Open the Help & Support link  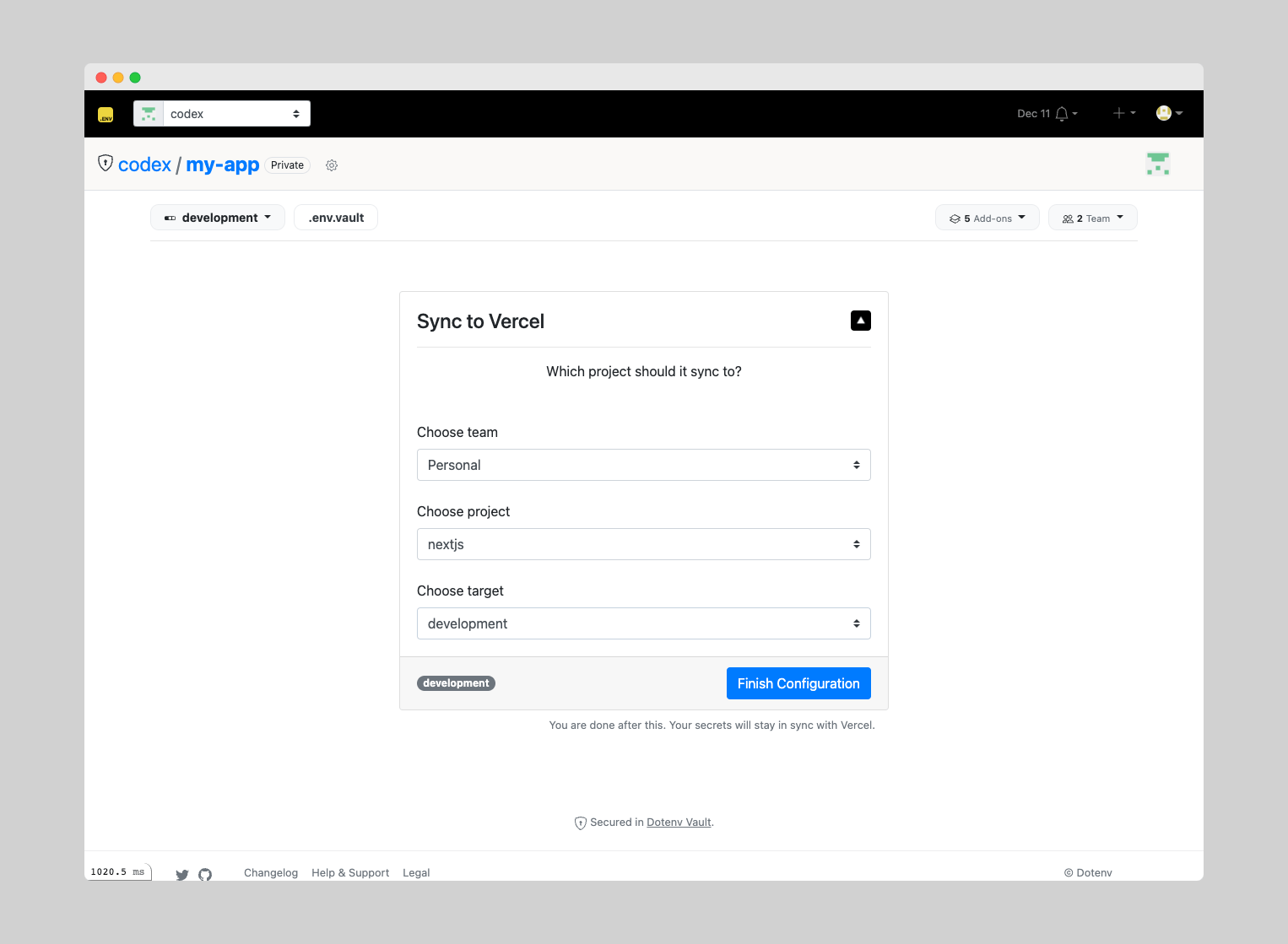coord(350,873)
